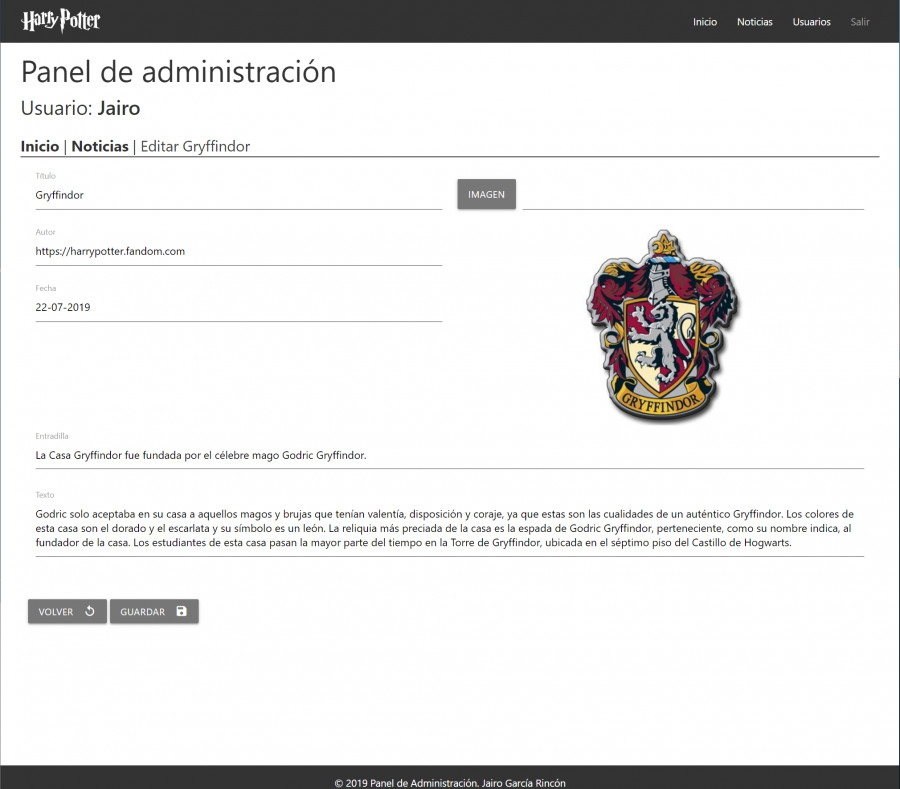The height and width of the screenshot is (789, 900).
Task: Click the IMAGEN upload button
Action: (486, 194)
